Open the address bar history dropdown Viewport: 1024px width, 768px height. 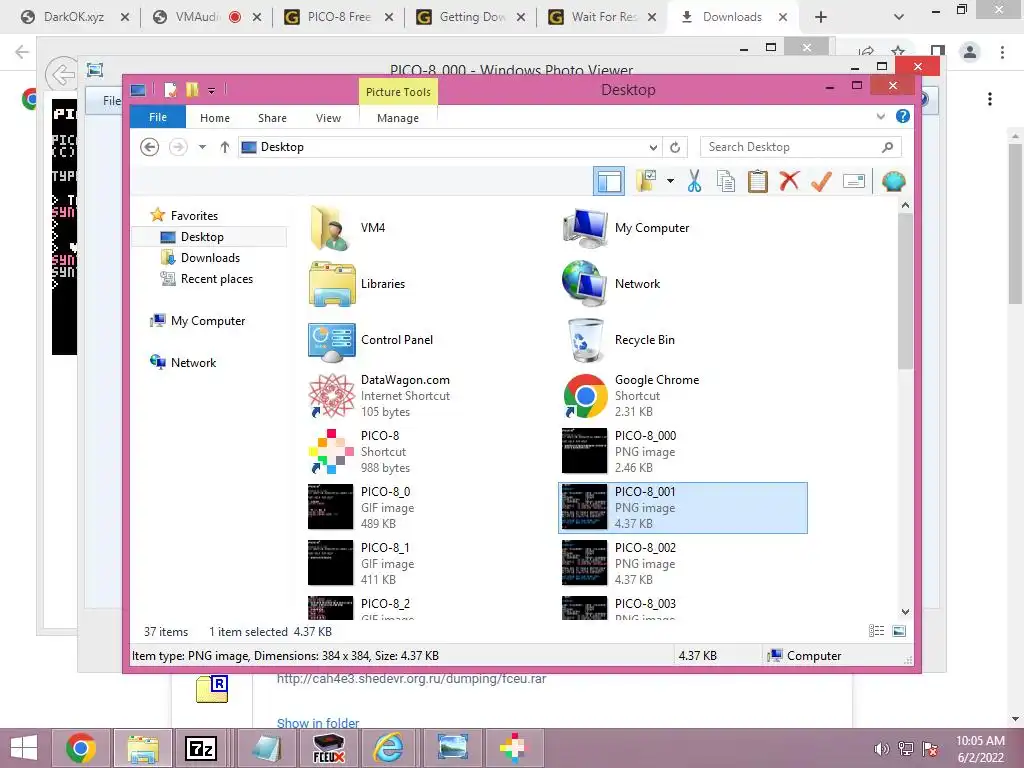pos(652,148)
